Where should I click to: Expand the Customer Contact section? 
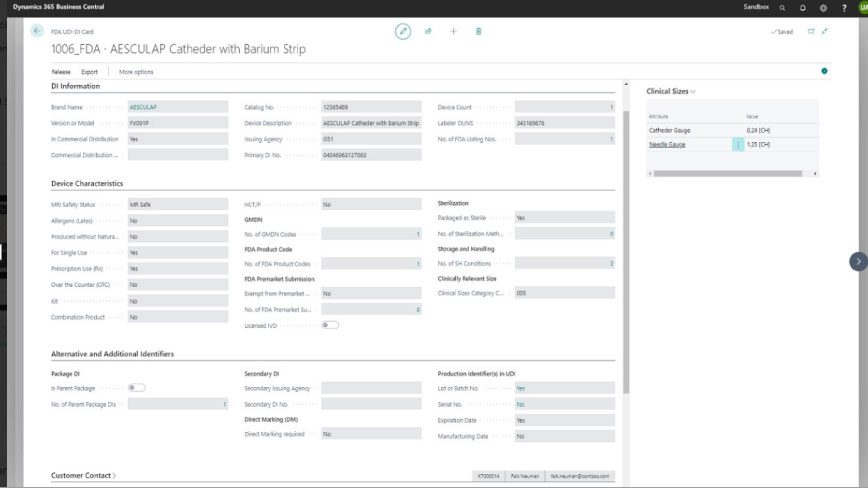(x=84, y=475)
